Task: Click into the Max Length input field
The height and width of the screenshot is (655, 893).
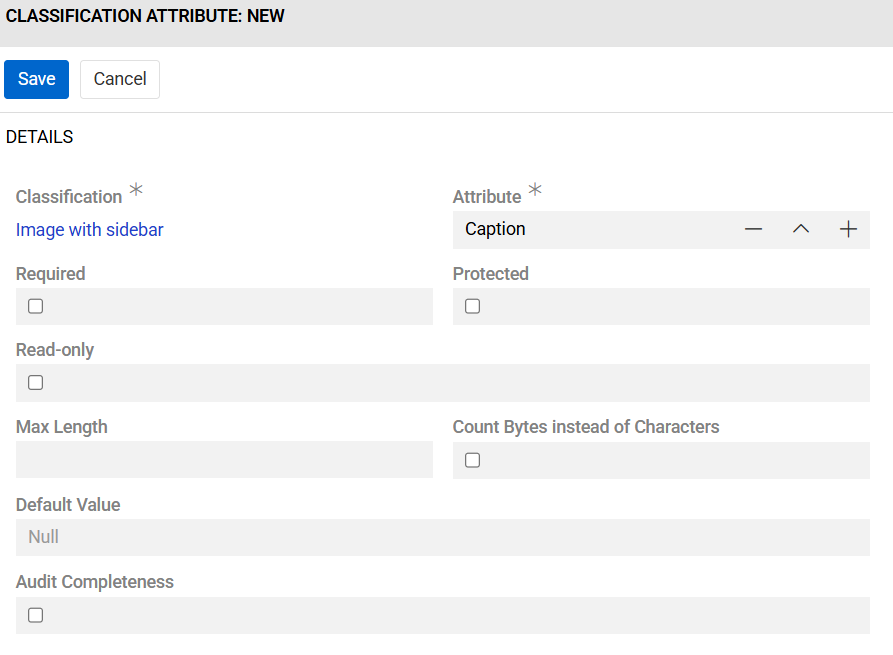Action: 224,460
